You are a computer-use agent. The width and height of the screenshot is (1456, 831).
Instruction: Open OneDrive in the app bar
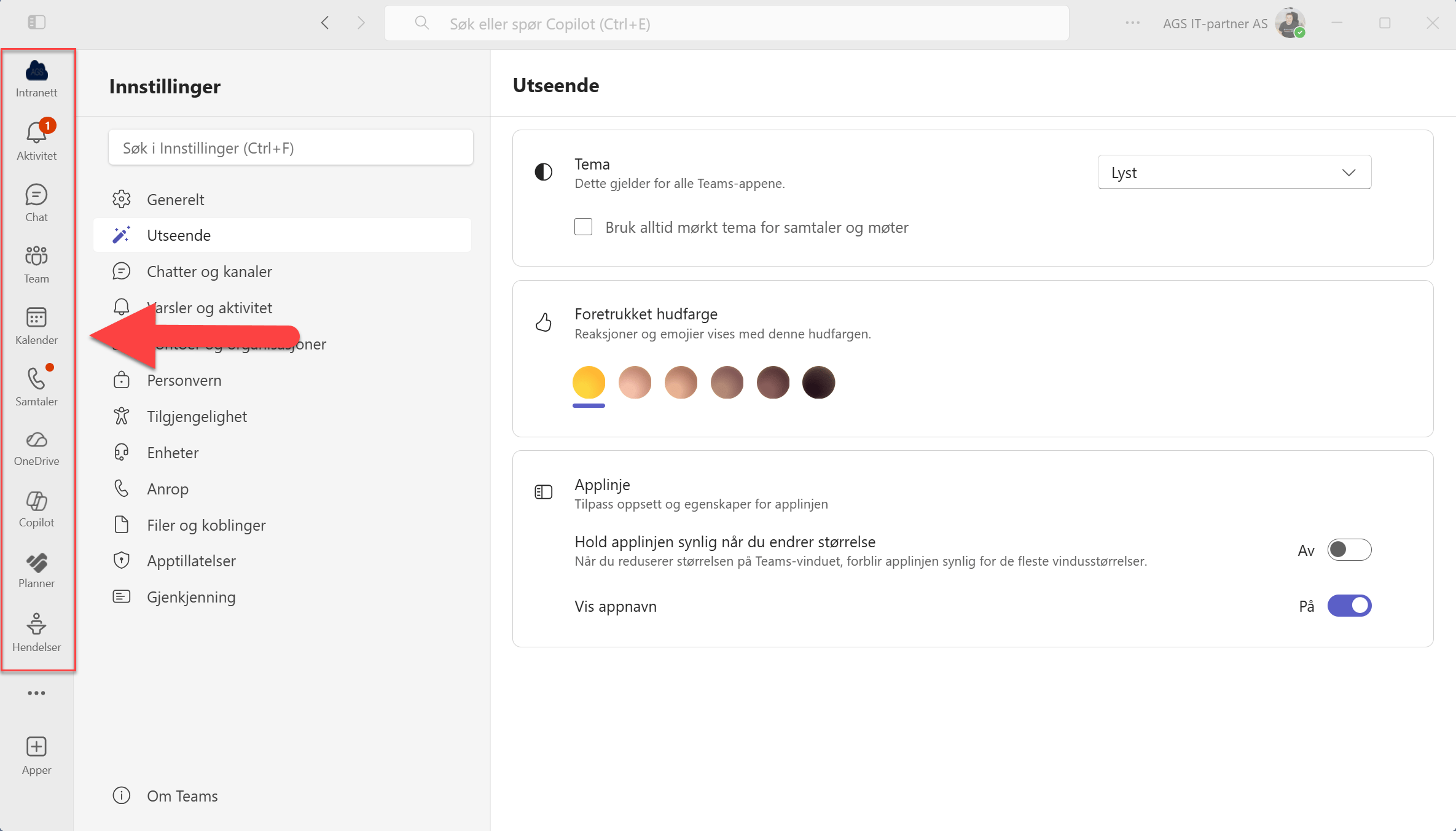click(x=37, y=449)
